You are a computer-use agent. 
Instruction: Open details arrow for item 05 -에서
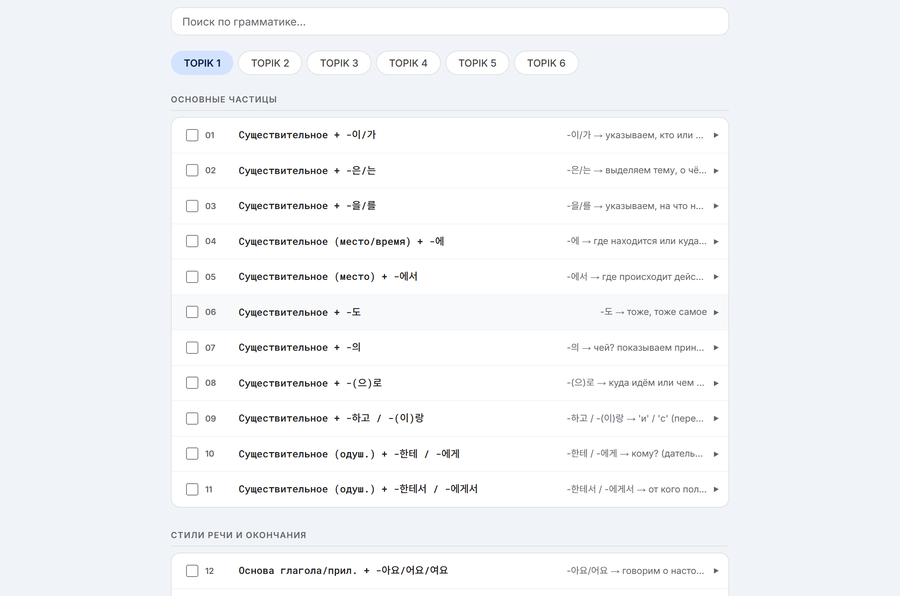(716, 277)
